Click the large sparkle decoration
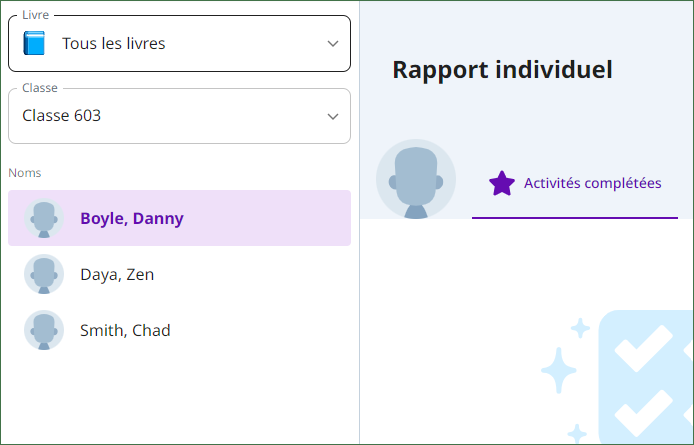694x445 pixels. point(559,370)
